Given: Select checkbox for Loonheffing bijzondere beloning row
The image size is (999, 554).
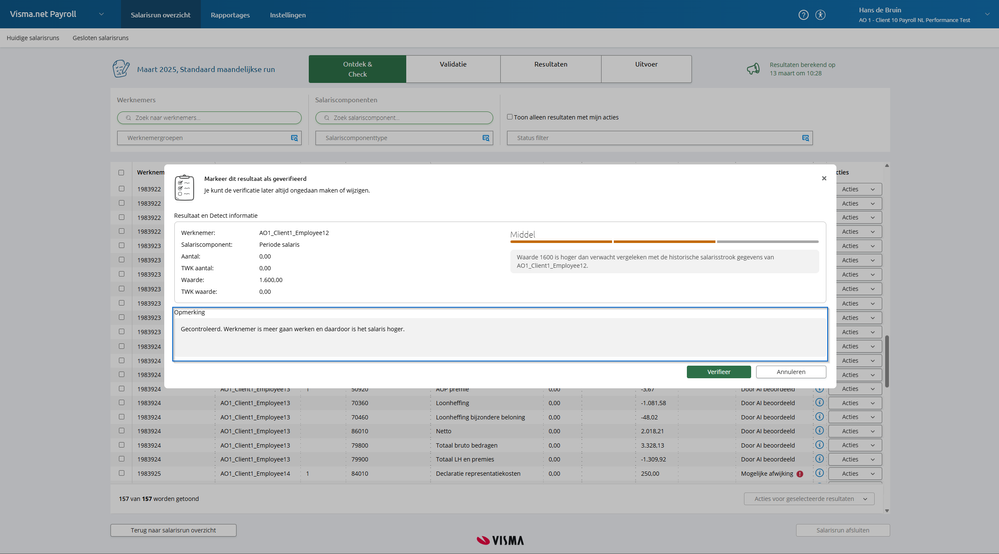Looking at the screenshot, I should click(x=121, y=416).
